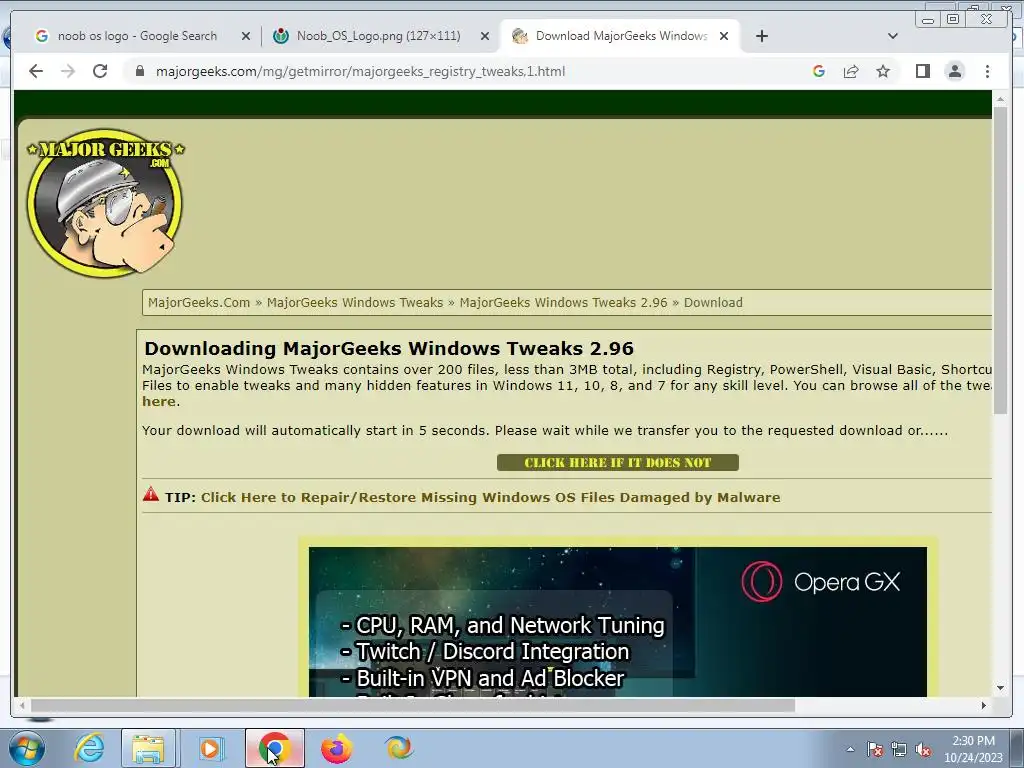Select the Download MajorGeeks Windows tab
Image resolution: width=1024 pixels, height=768 pixels.
pyautogui.click(x=621, y=36)
